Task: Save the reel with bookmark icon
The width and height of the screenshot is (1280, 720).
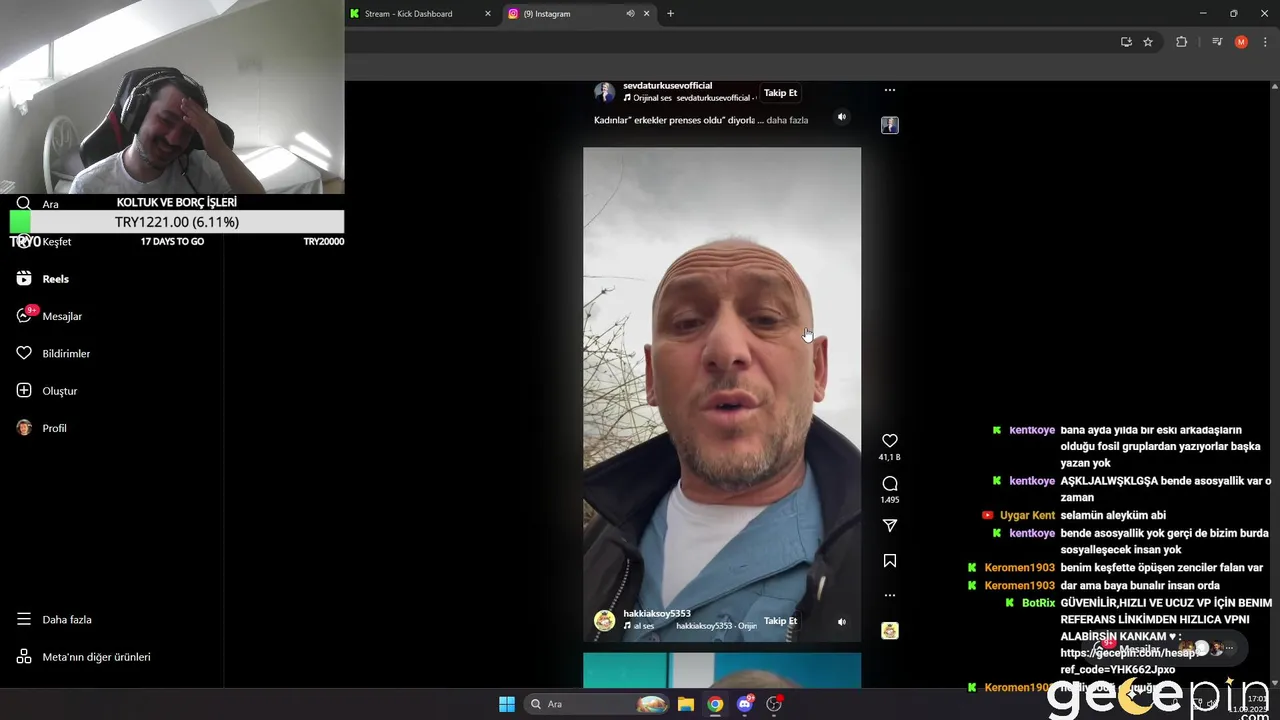Action: [890, 561]
